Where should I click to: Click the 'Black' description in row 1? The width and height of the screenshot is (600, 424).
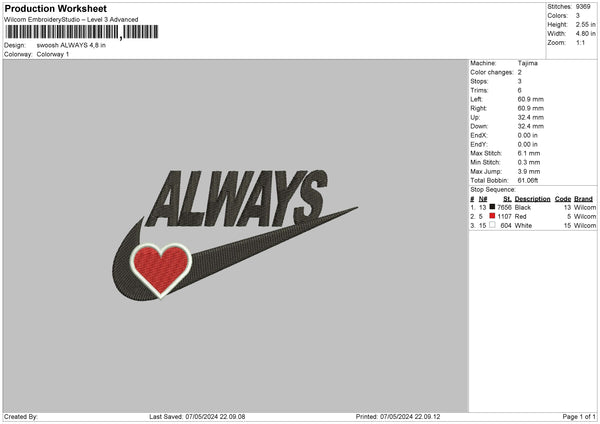[523, 207]
